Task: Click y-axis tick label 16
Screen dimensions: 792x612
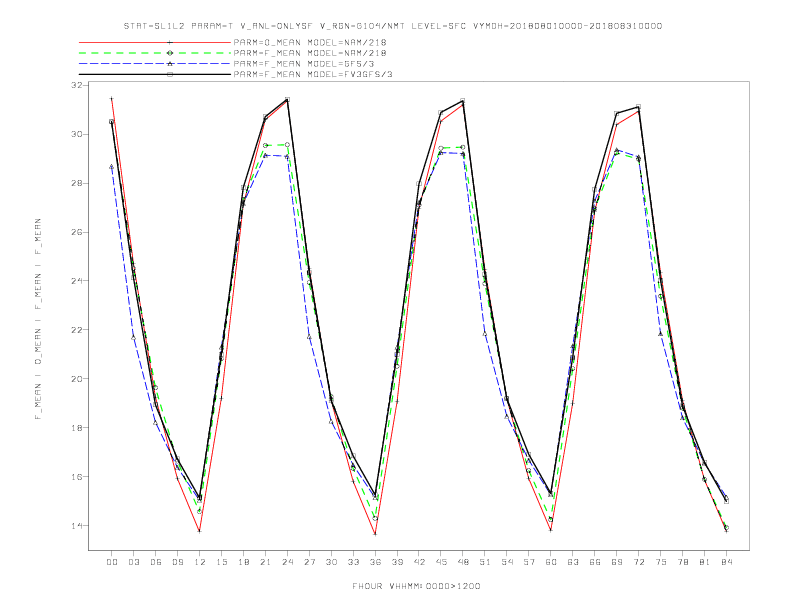Action: coord(76,477)
